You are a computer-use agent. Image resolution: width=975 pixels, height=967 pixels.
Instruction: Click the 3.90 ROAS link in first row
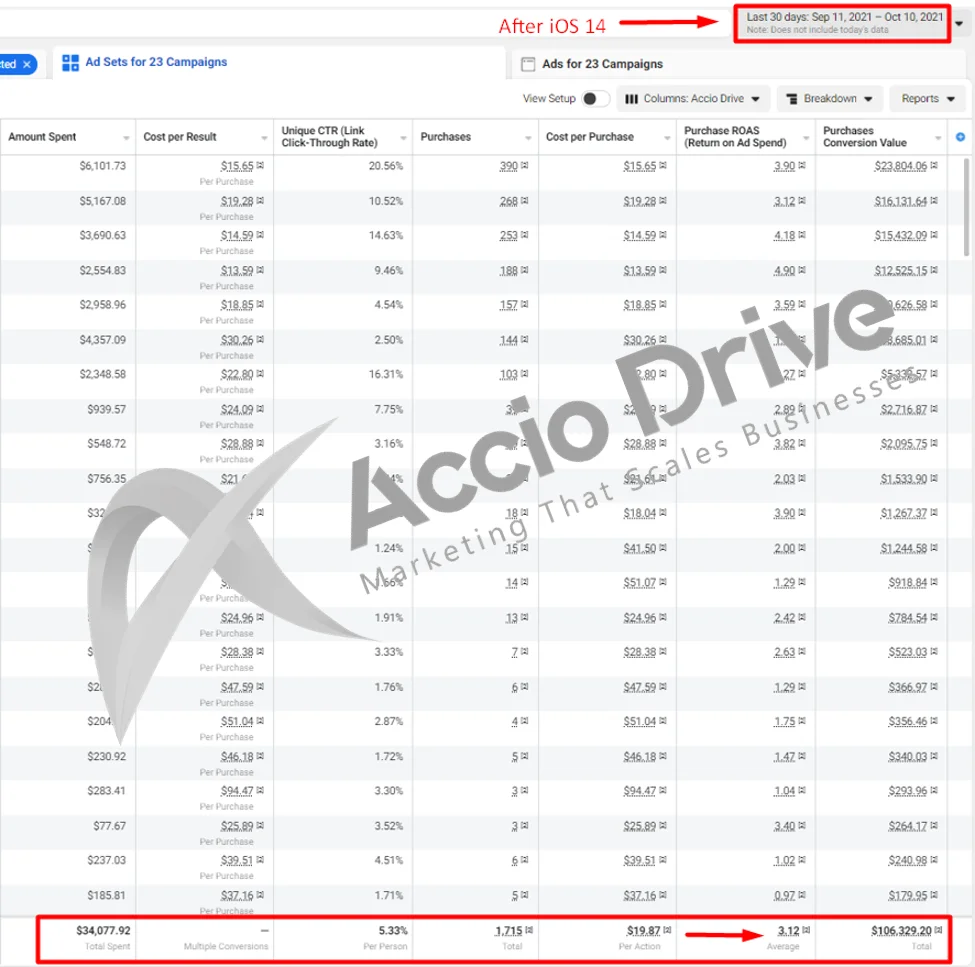point(784,166)
